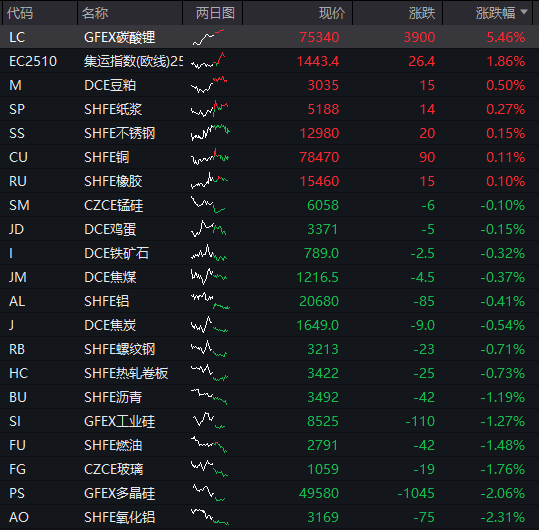
Task: View the SHFE橡胶 sparkline chart
Action: pos(210,181)
